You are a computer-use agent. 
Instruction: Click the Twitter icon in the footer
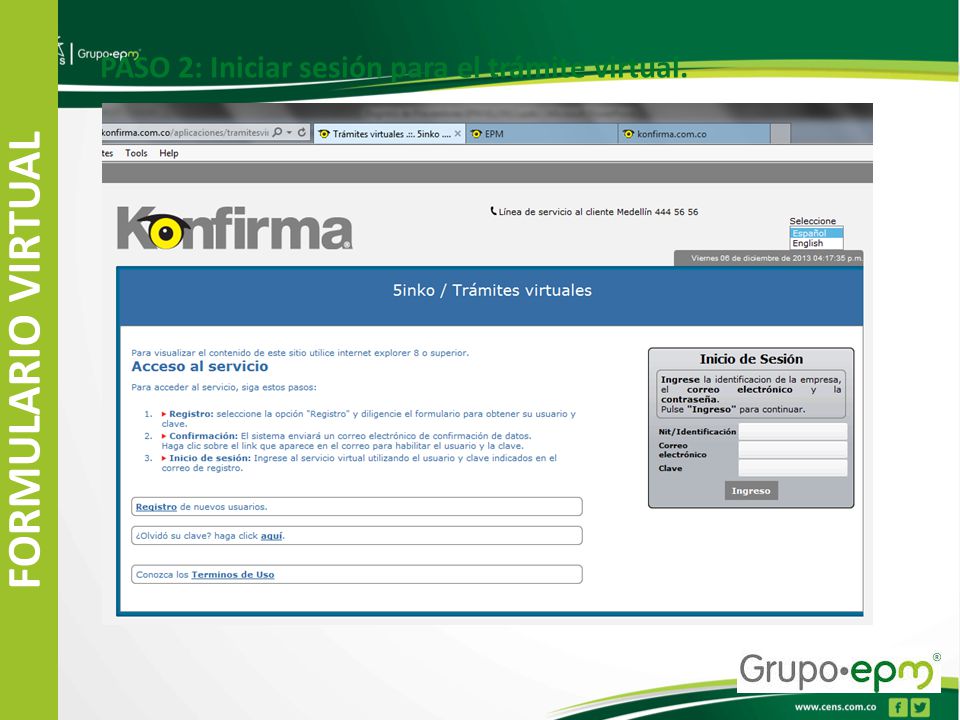[920, 707]
